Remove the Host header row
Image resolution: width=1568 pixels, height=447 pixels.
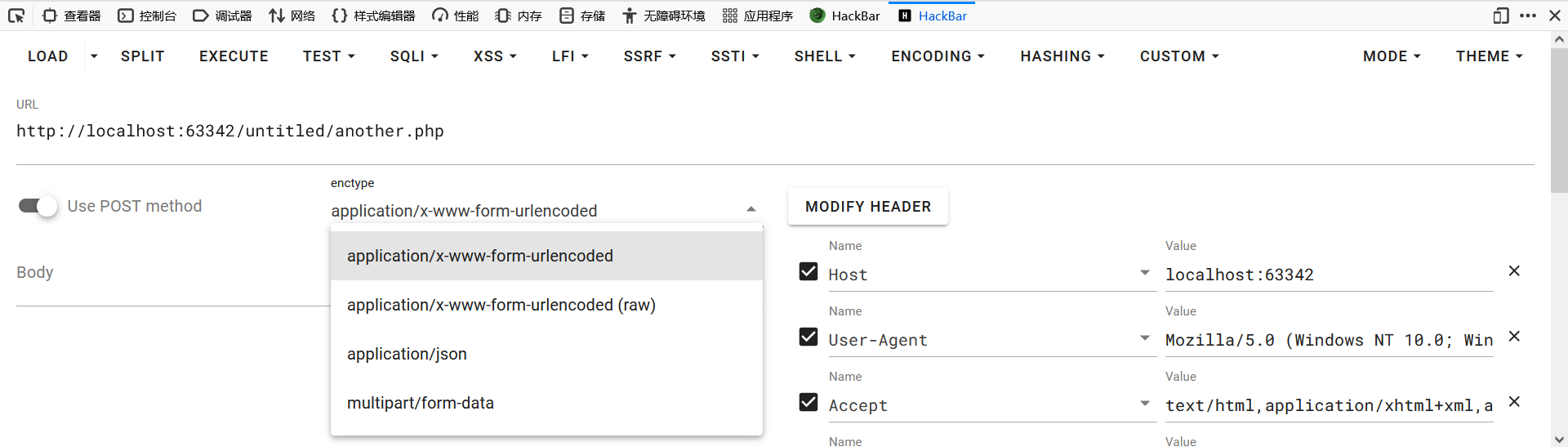click(1514, 270)
